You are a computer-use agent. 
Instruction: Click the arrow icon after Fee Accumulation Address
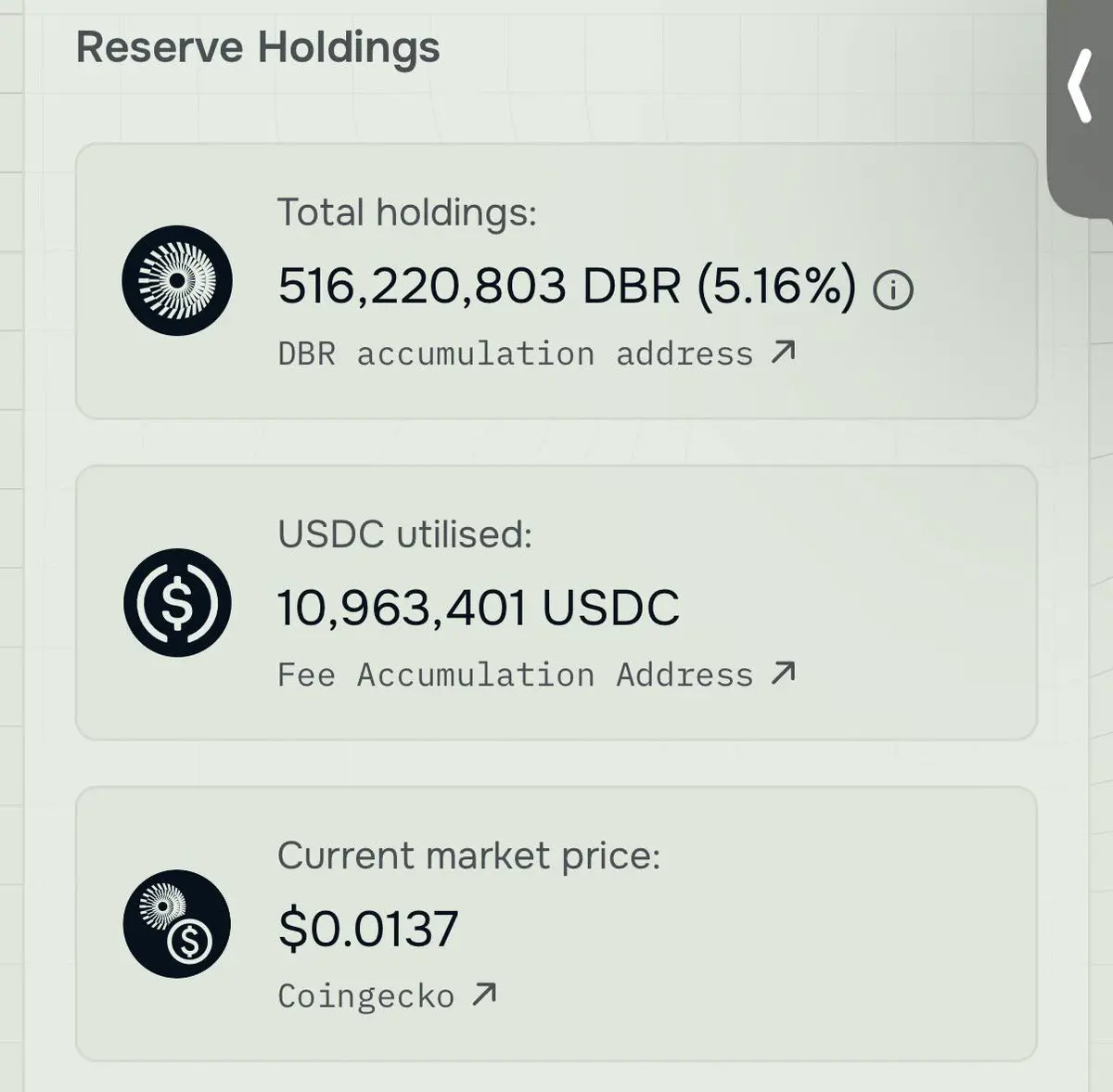[784, 674]
